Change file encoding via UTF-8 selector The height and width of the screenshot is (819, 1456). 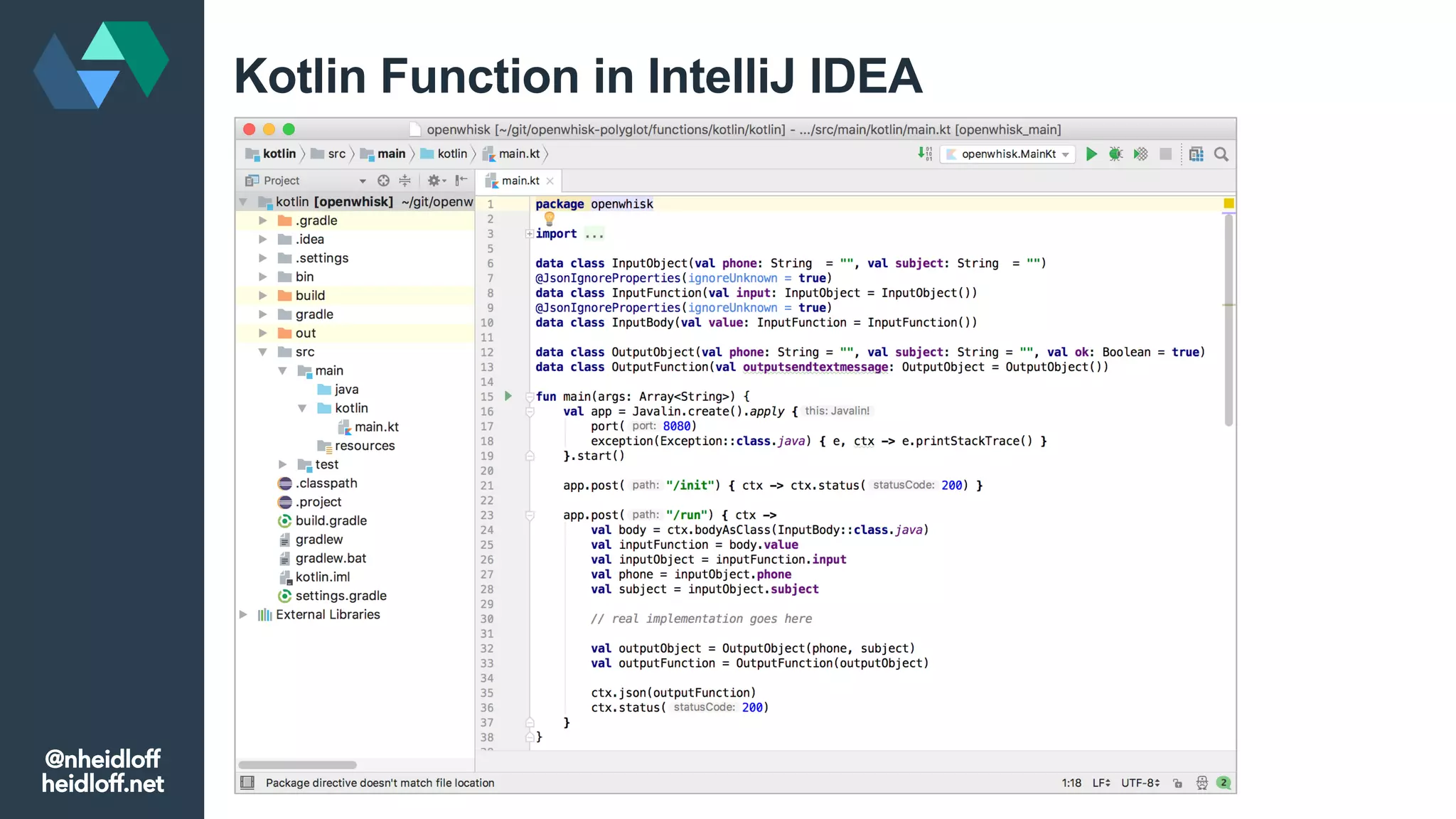[1140, 783]
